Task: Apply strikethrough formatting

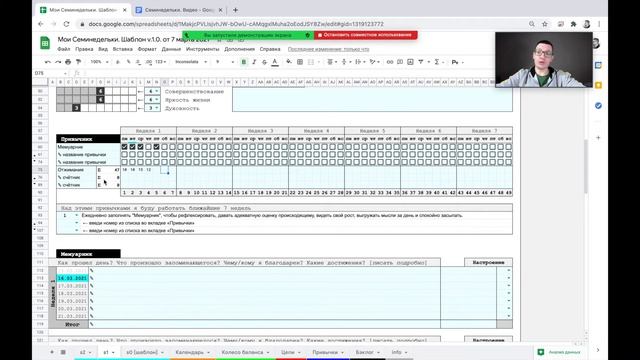Action: (264, 62)
